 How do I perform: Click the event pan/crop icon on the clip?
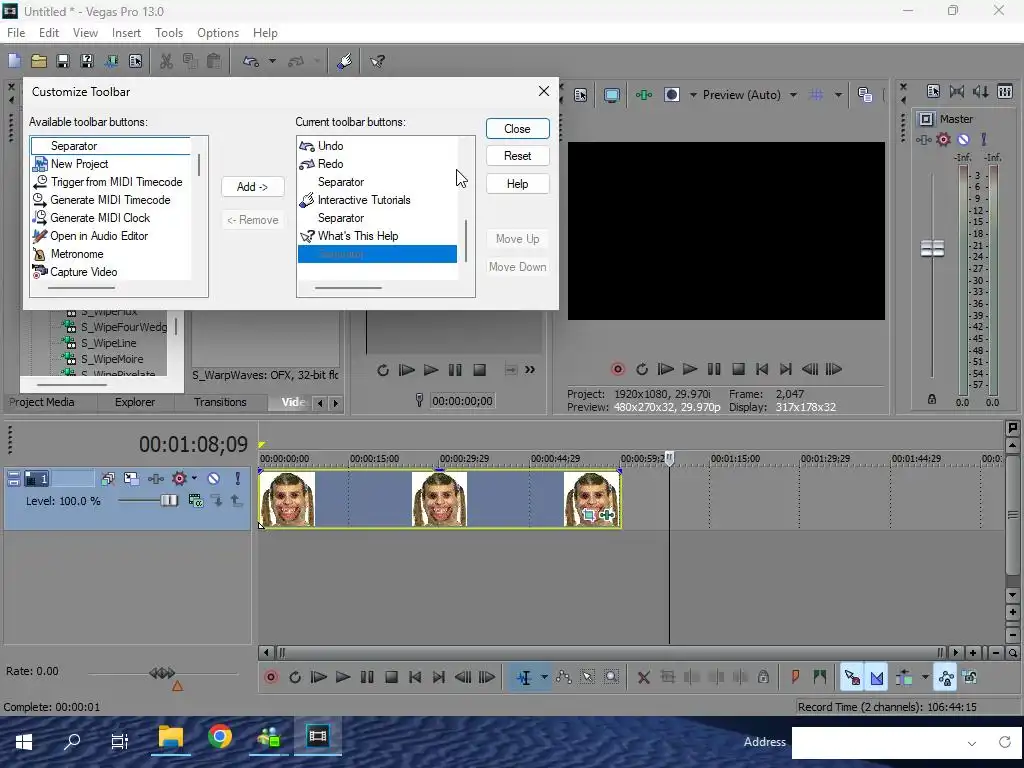pyautogui.click(x=588, y=515)
